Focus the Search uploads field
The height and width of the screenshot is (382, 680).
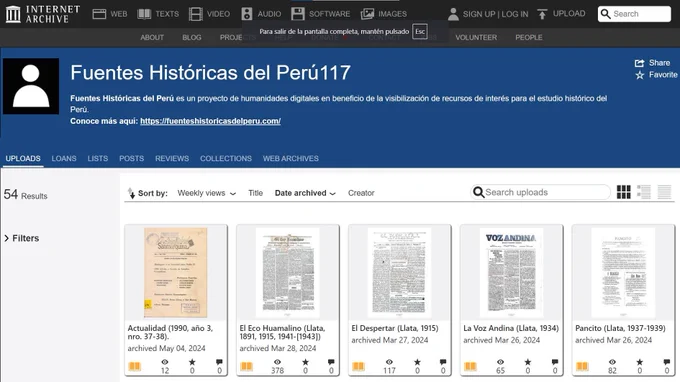540,192
